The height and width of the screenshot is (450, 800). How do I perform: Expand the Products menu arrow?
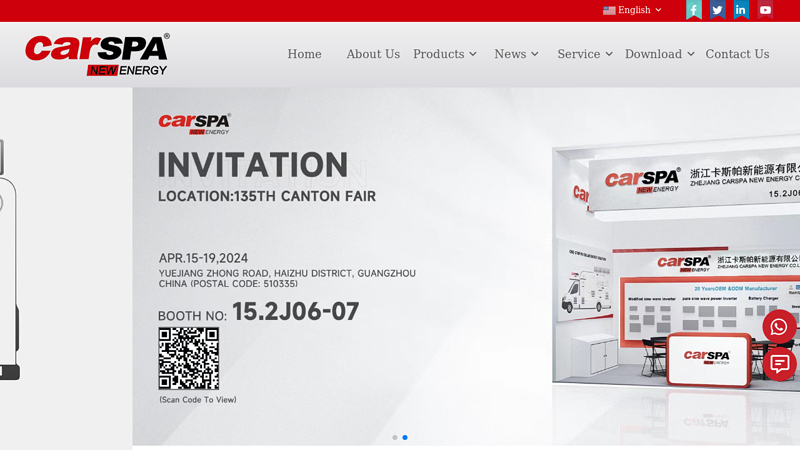coord(473,54)
